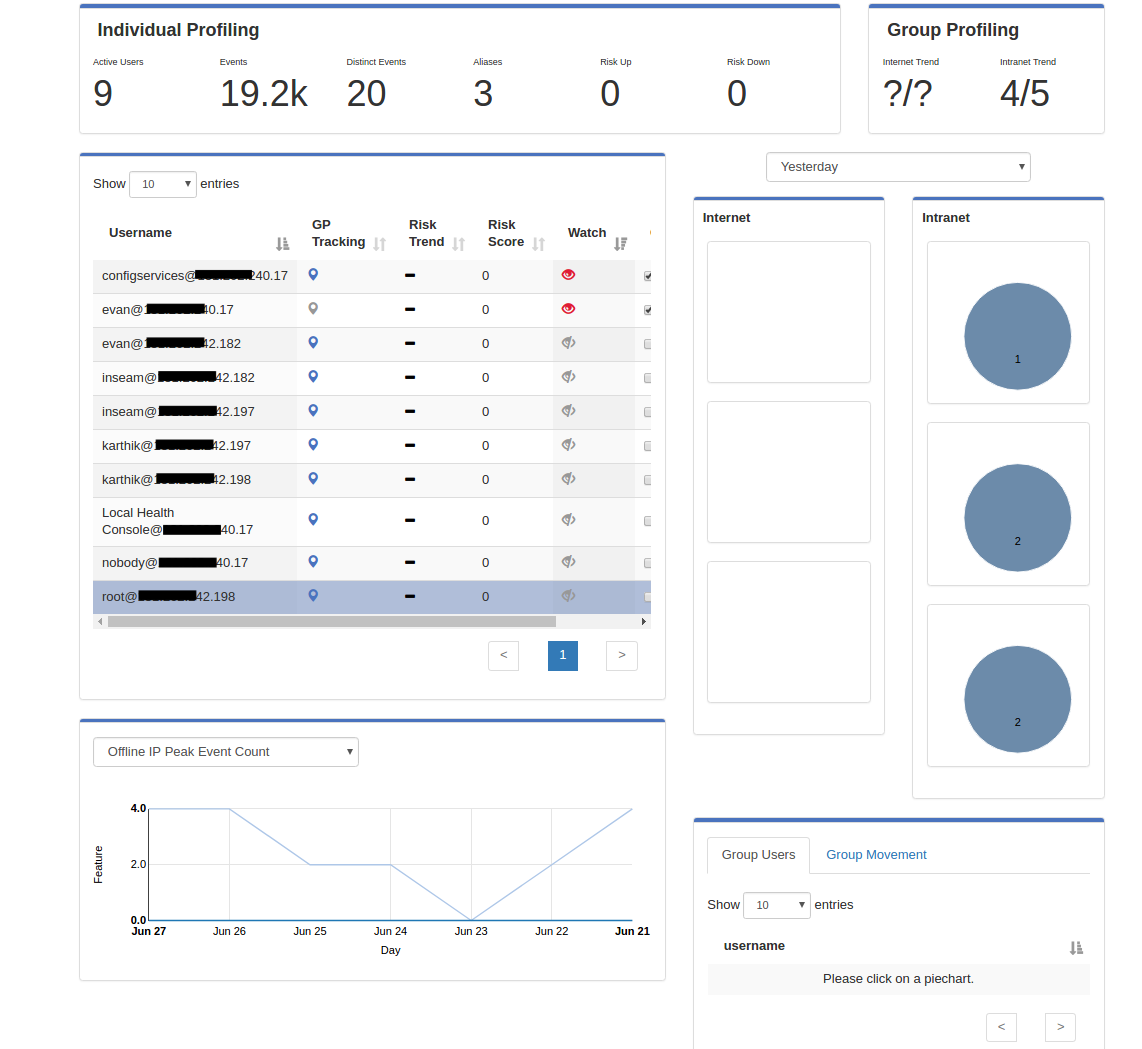This screenshot has width=1142, height=1049.
Task: Click the eye-slash Watch icon on root's row
Action: pyautogui.click(x=568, y=596)
